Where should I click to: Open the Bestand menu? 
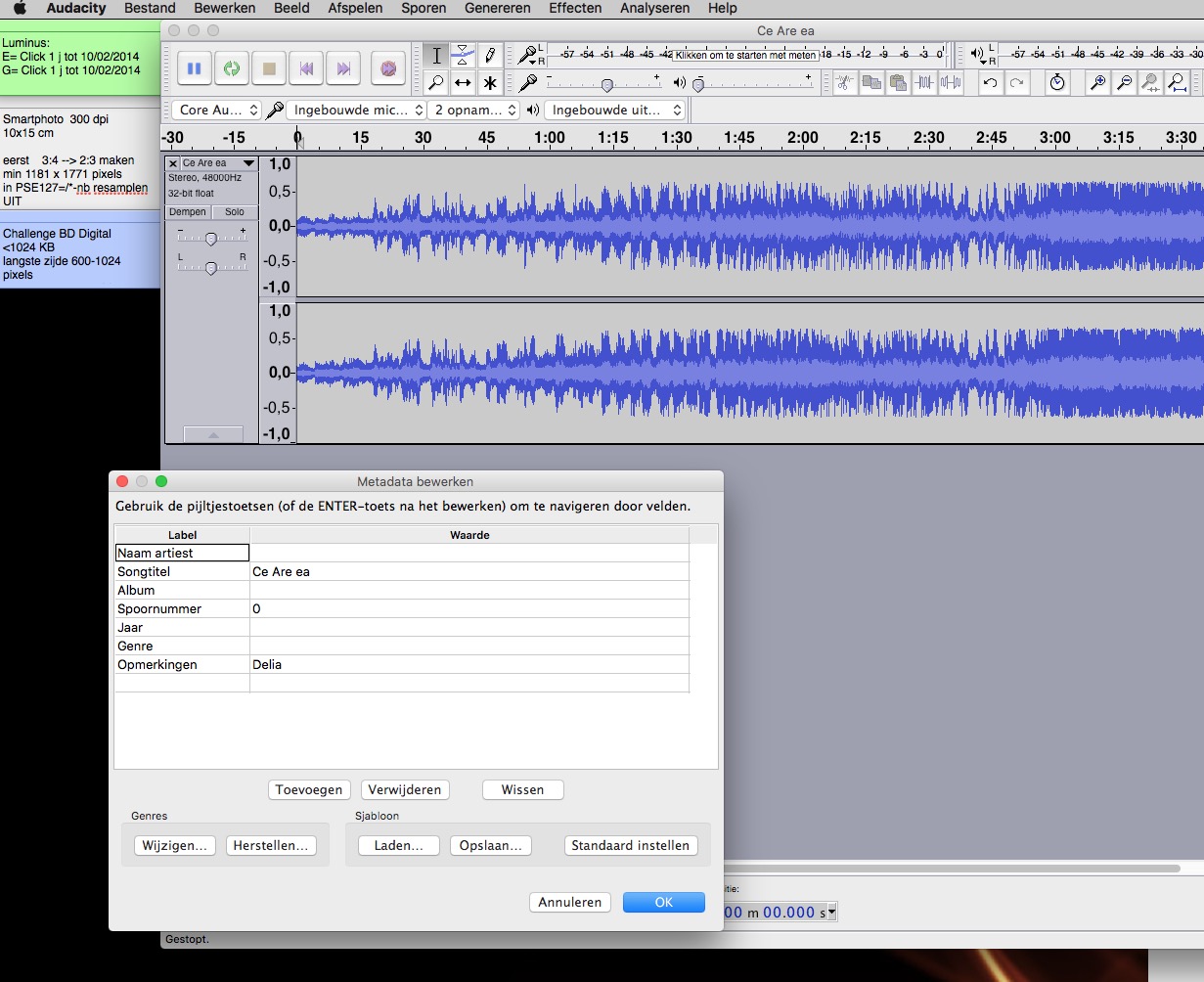[150, 8]
